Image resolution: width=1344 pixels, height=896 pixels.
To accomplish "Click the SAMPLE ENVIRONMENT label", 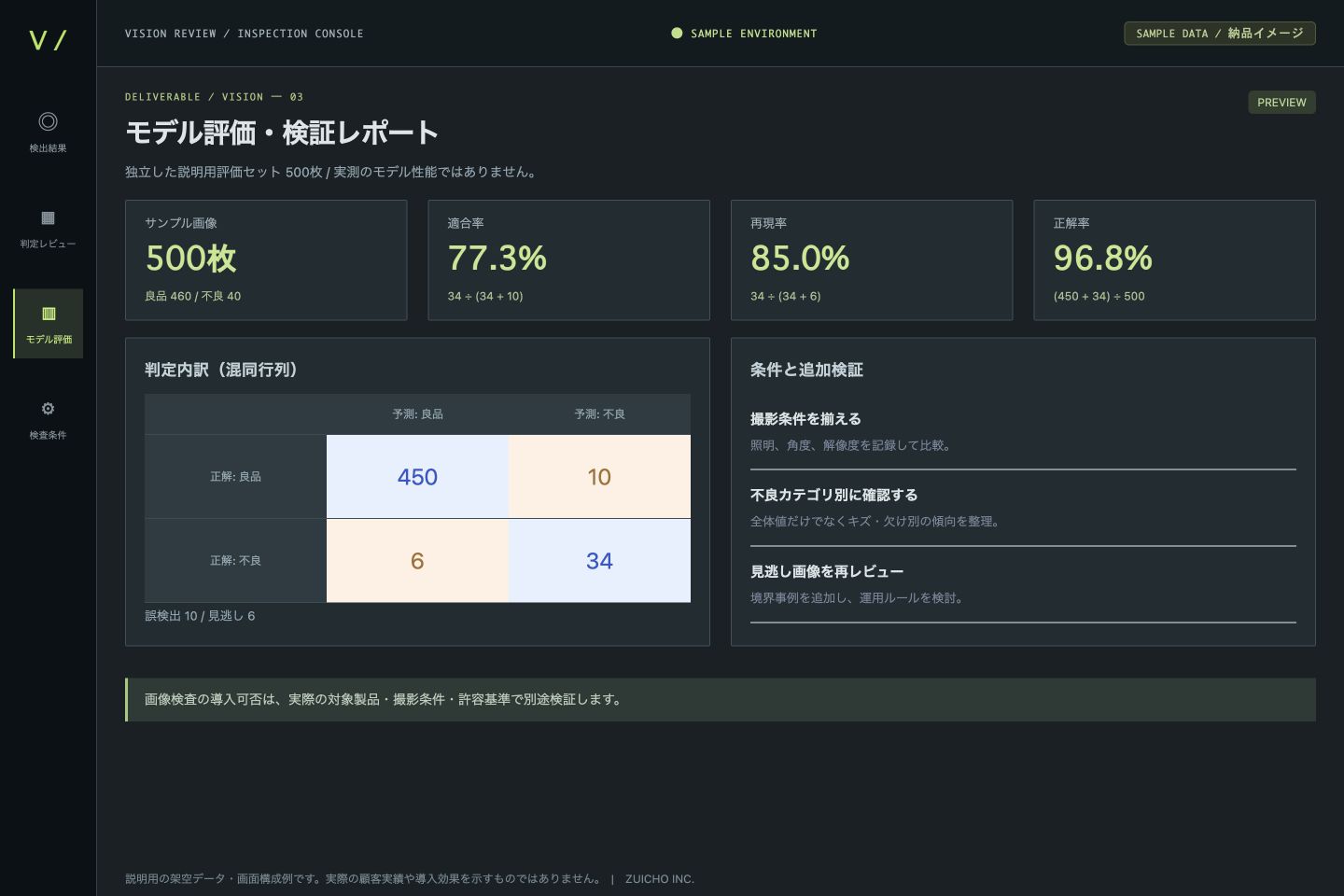I will [753, 34].
